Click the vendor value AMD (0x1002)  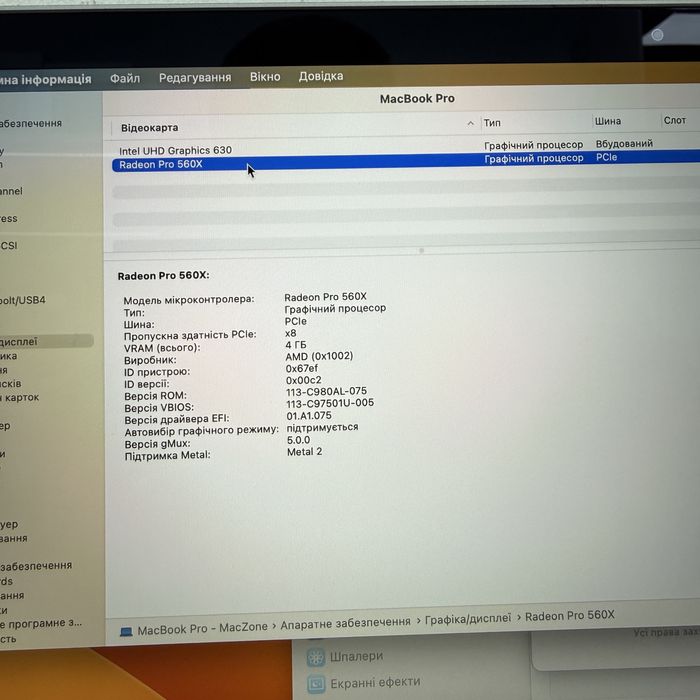coord(319,356)
